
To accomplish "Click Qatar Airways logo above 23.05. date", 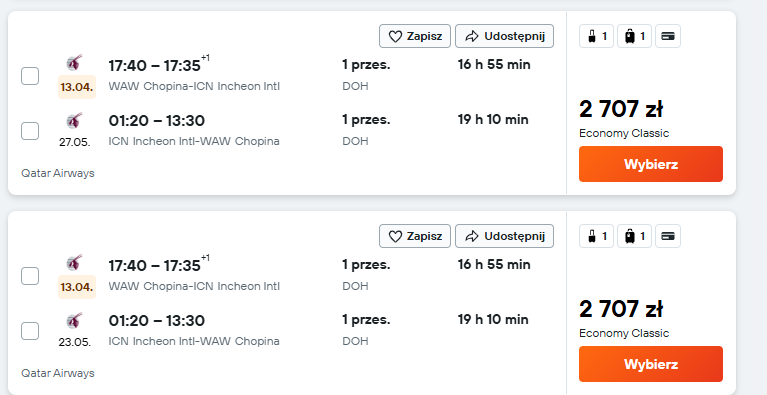I will pos(74,321).
